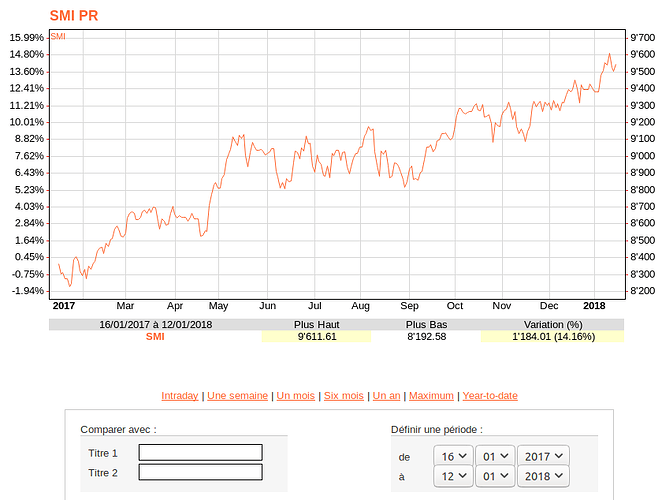Click the Variation (%) column header
662x500 pixels.
tap(553, 324)
